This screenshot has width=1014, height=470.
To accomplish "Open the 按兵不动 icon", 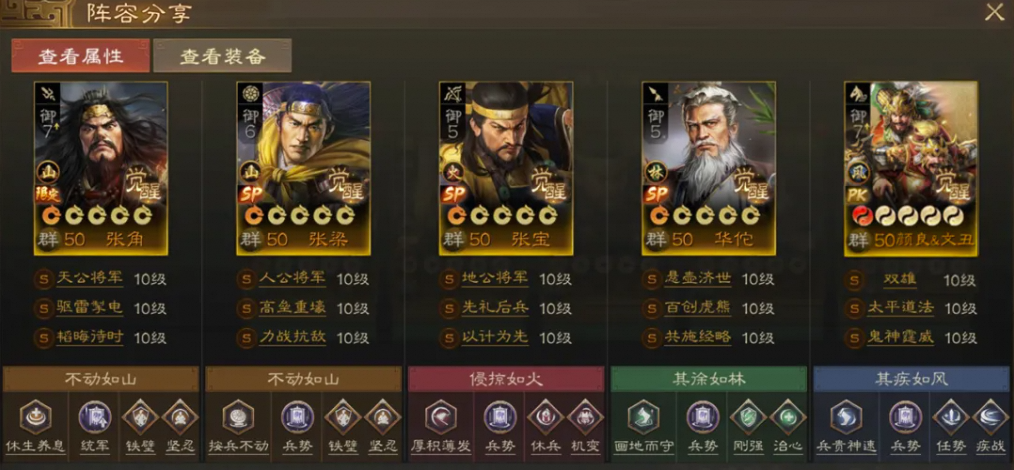I will [x=238, y=417].
